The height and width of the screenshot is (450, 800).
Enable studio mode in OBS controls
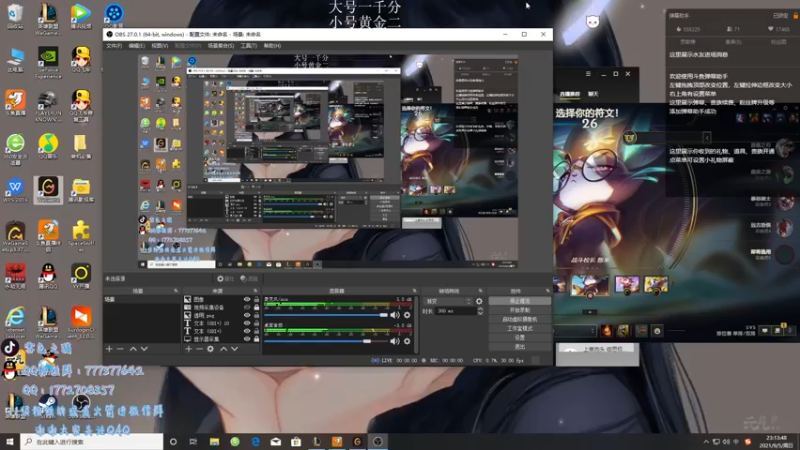(519, 329)
